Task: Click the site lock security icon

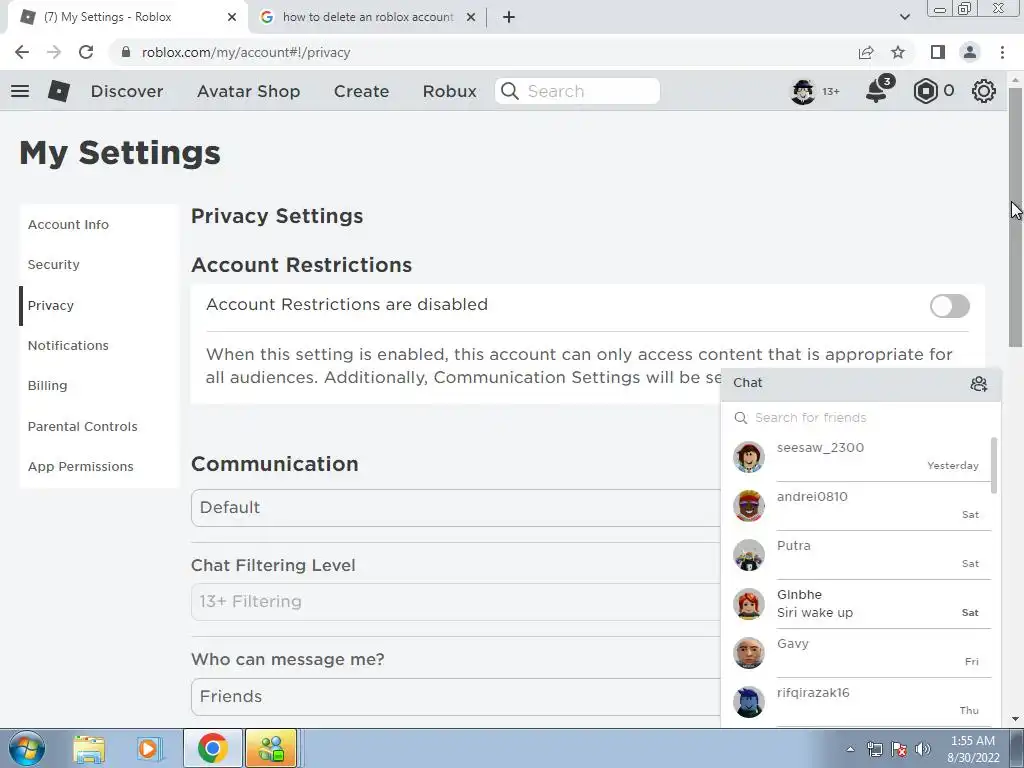Action: click(126, 52)
